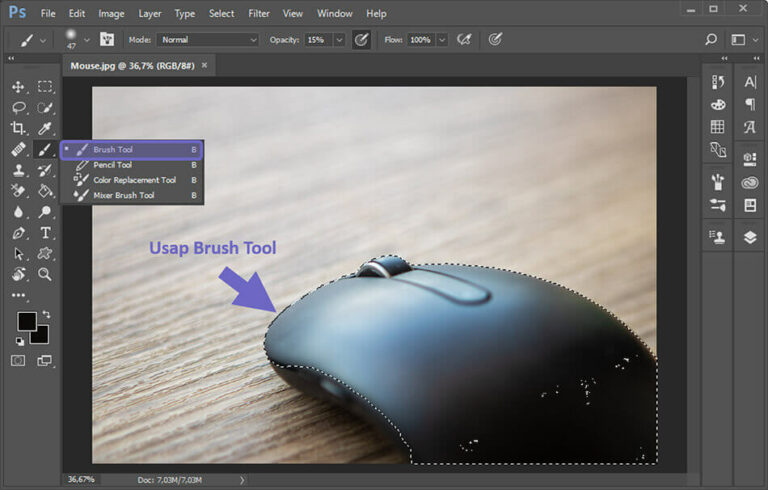Activate the Crop tool
This screenshot has height=490, width=768.
point(18,128)
